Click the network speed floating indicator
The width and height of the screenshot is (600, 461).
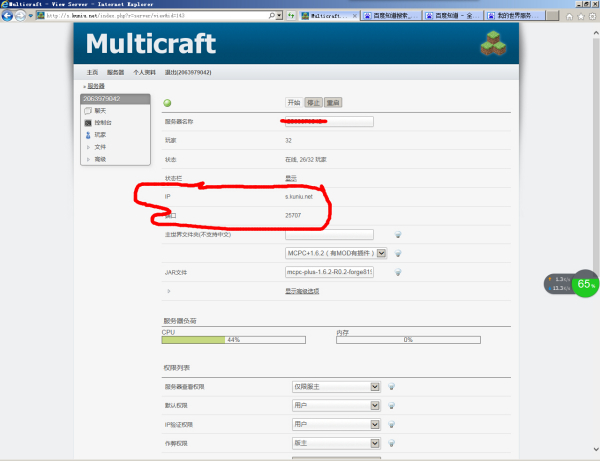[x=558, y=283]
